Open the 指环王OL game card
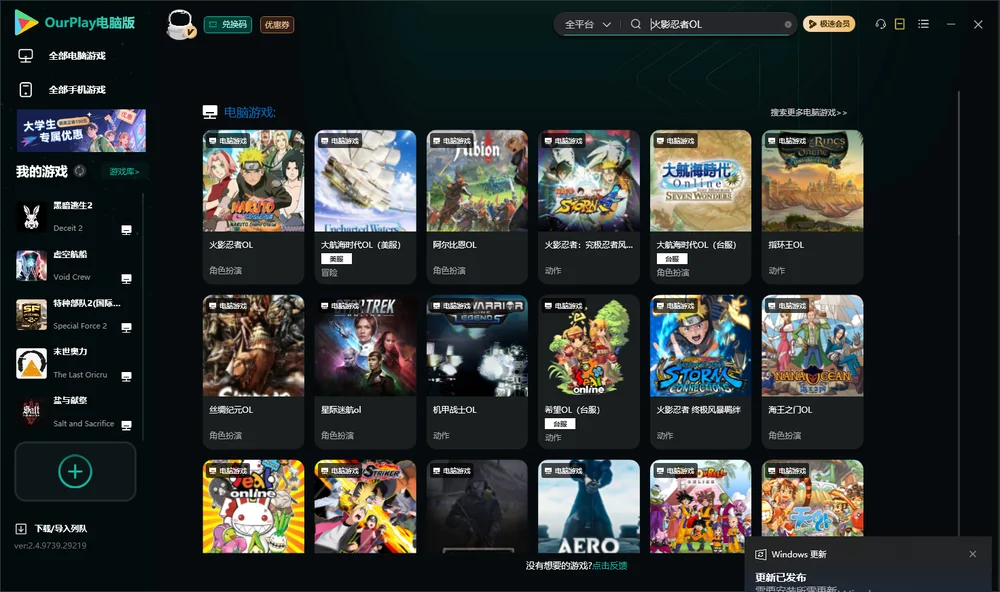 coord(812,207)
